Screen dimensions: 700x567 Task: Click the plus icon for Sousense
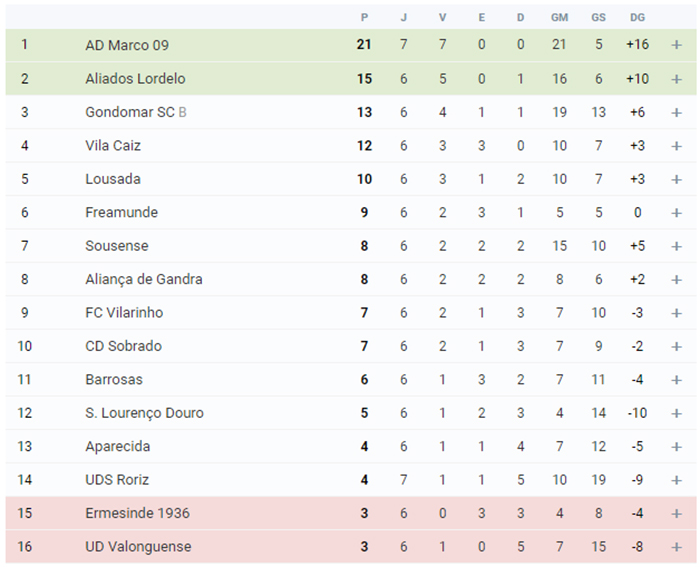[x=676, y=246]
